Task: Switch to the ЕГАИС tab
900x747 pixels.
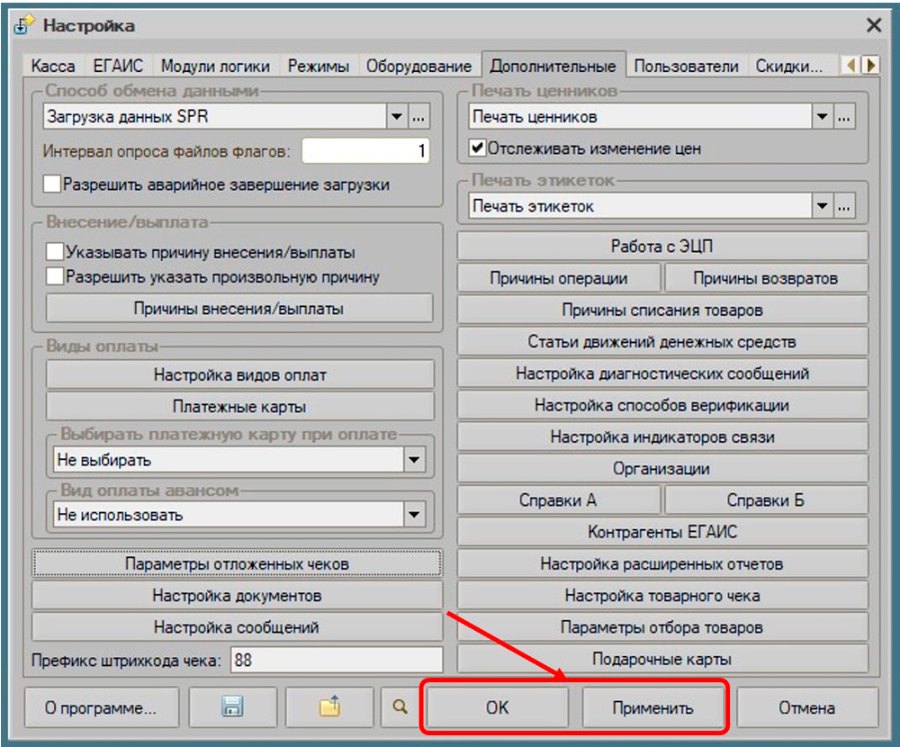Action: 118,66
